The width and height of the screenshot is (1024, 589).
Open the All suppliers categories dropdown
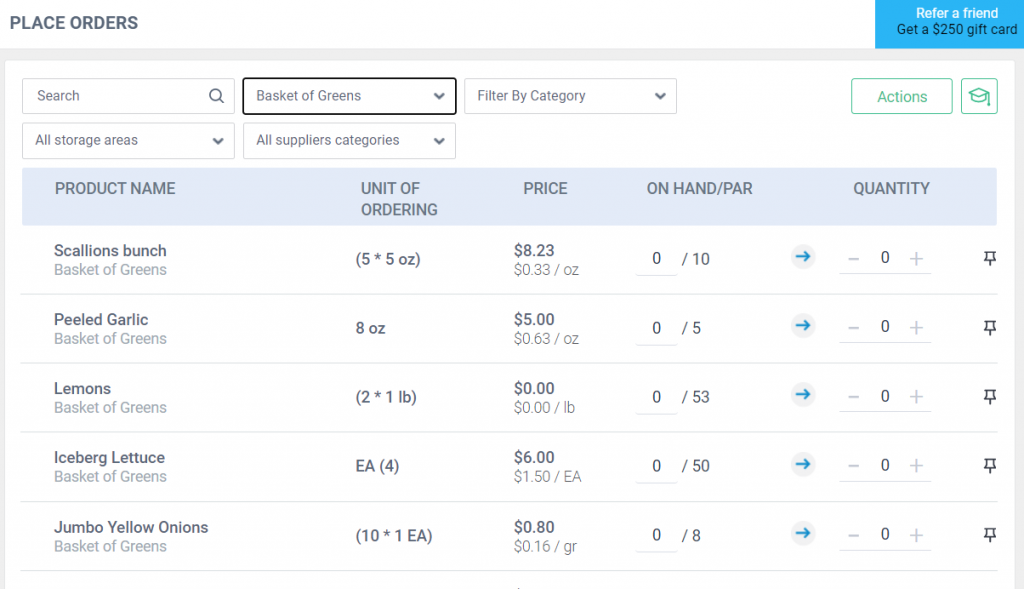click(x=349, y=140)
